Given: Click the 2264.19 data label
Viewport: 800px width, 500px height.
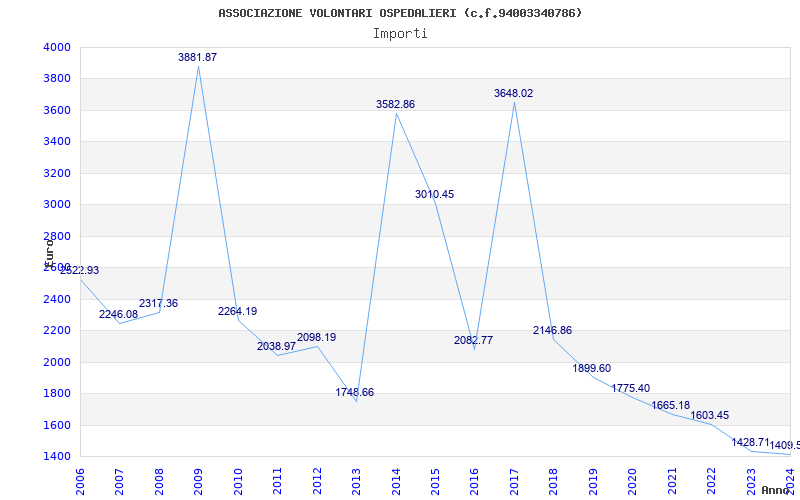Looking at the screenshot, I should click(237, 311).
